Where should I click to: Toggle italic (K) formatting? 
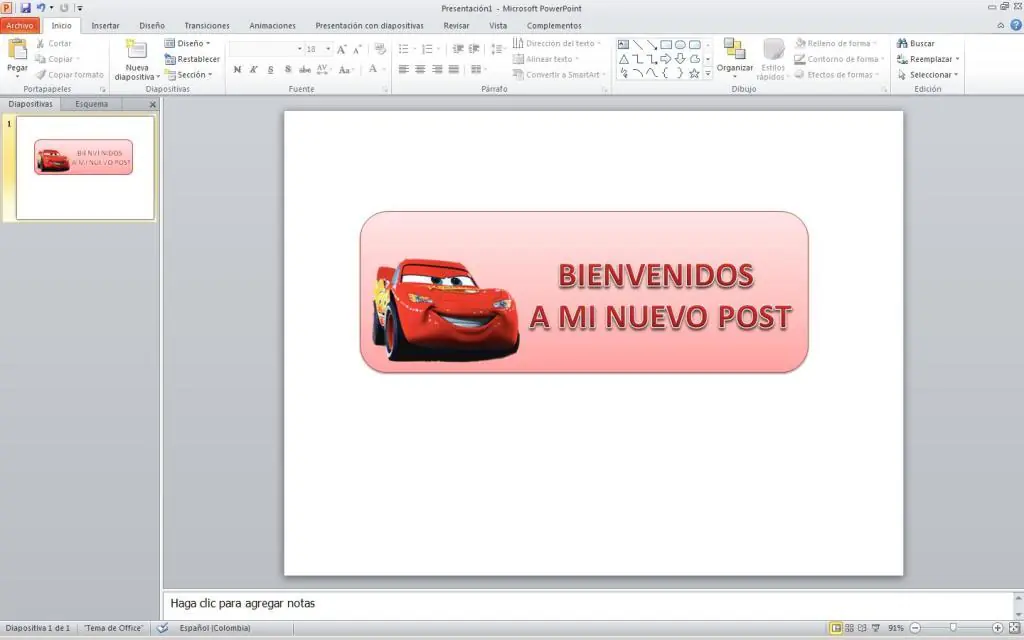point(253,69)
